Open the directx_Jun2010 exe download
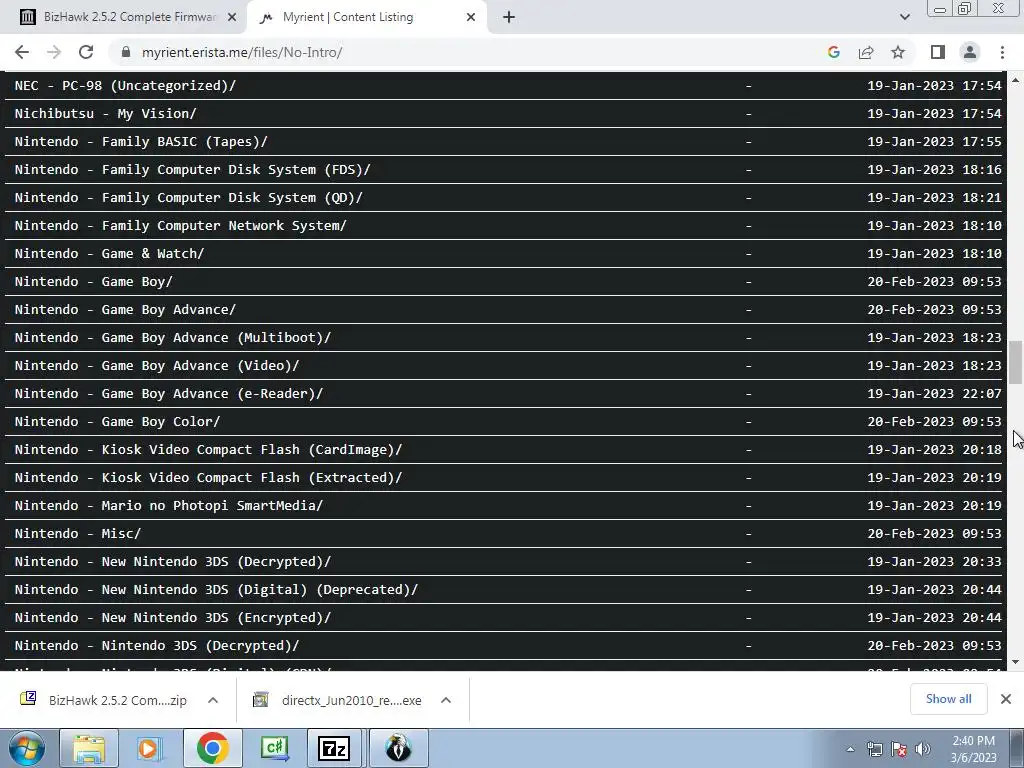The height and width of the screenshot is (768, 1024). tap(338, 700)
